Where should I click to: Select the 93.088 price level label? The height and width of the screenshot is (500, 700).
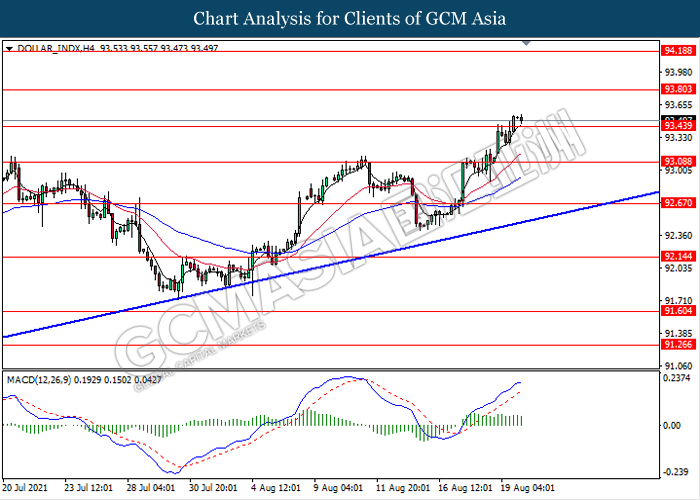pyautogui.click(x=678, y=162)
